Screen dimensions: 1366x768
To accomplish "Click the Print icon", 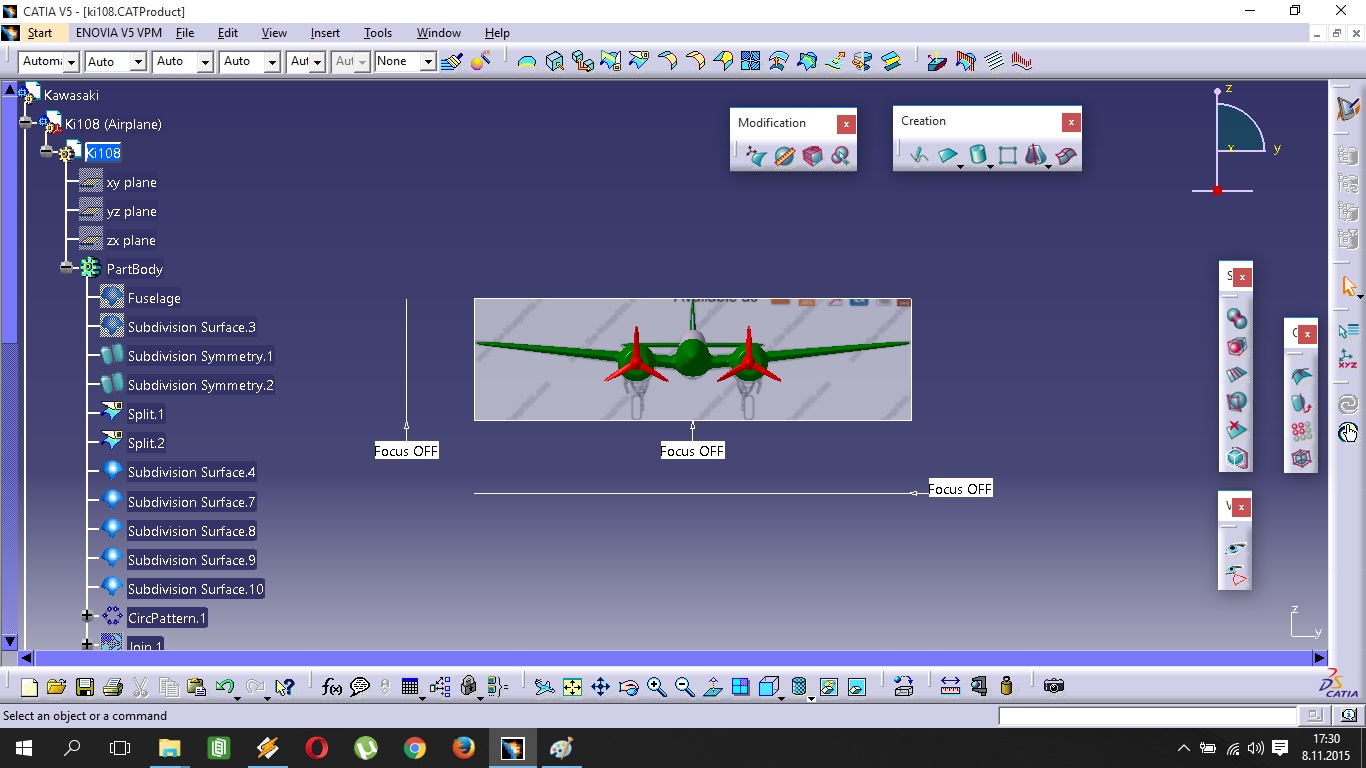I will pyautogui.click(x=112, y=687).
